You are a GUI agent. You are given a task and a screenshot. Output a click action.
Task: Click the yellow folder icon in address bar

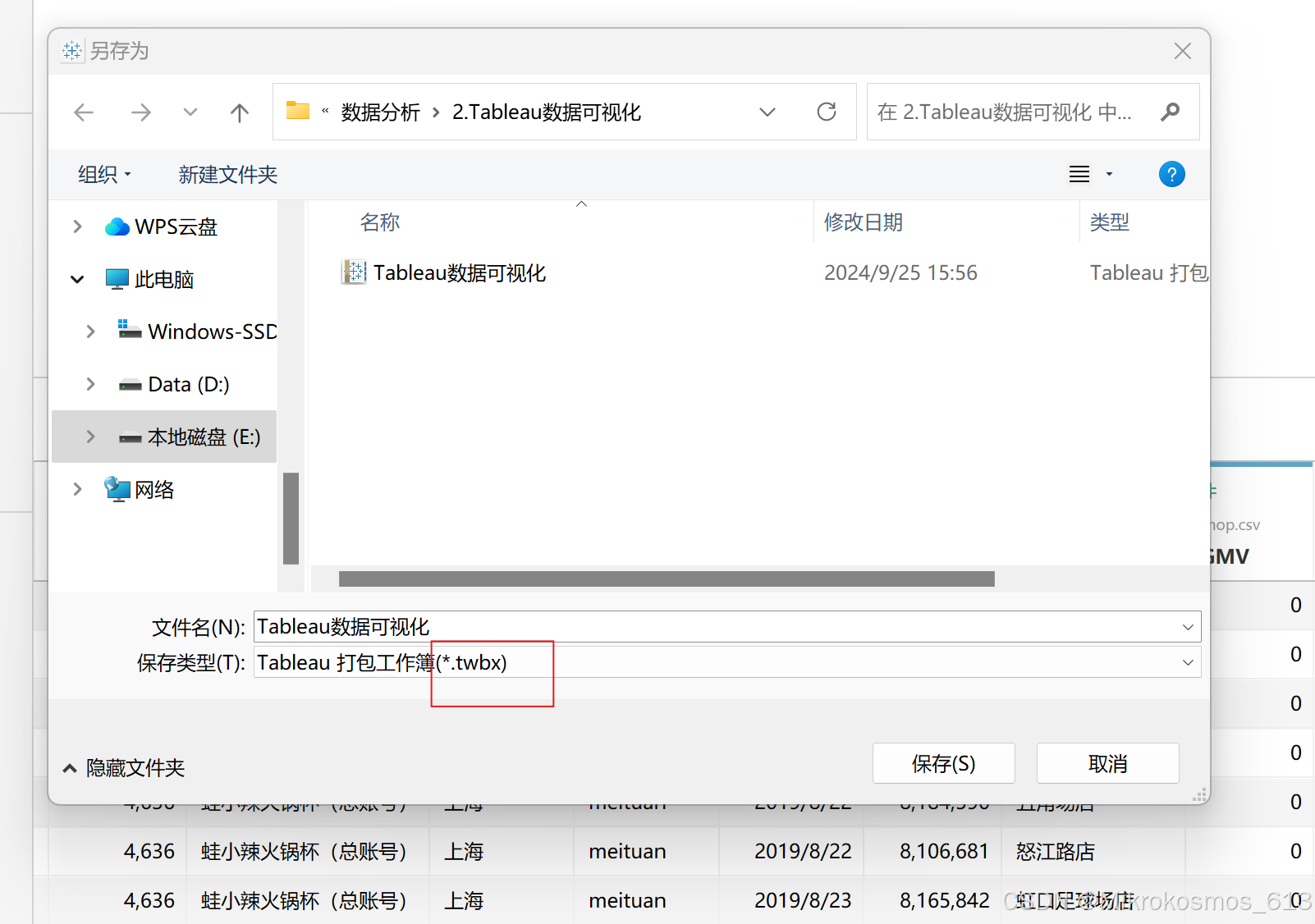coord(298,111)
